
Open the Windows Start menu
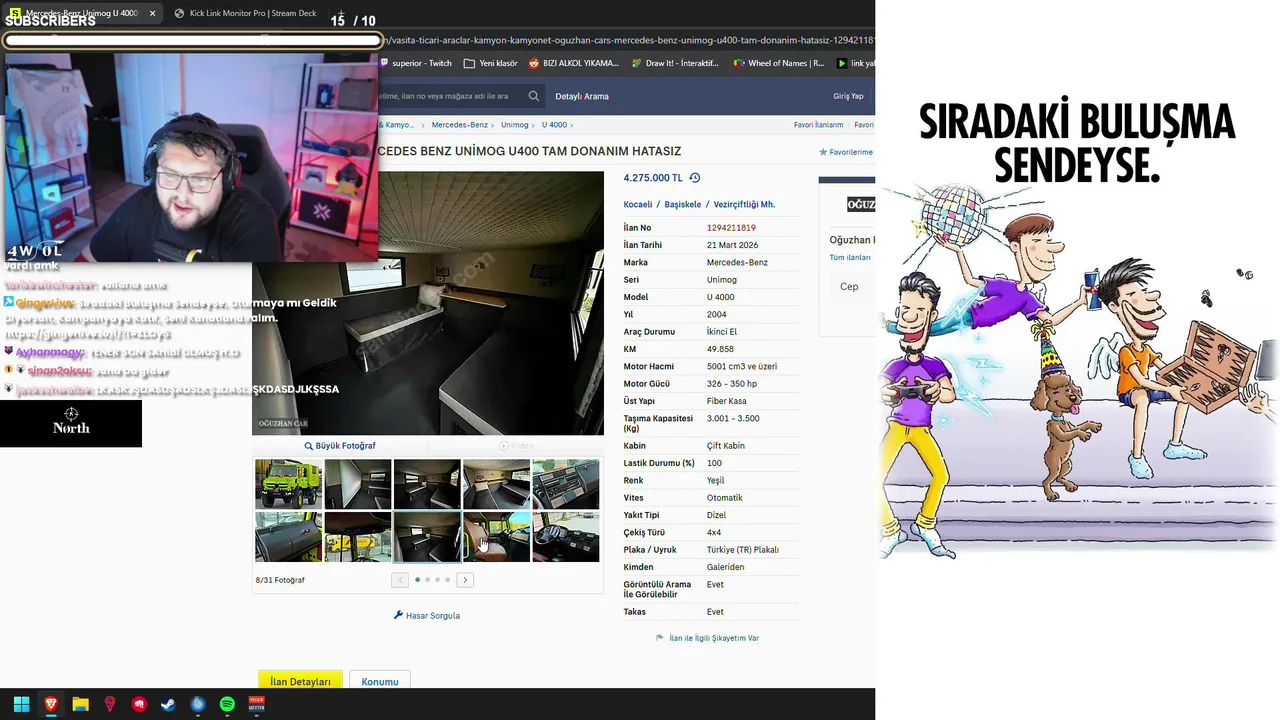click(21, 704)
